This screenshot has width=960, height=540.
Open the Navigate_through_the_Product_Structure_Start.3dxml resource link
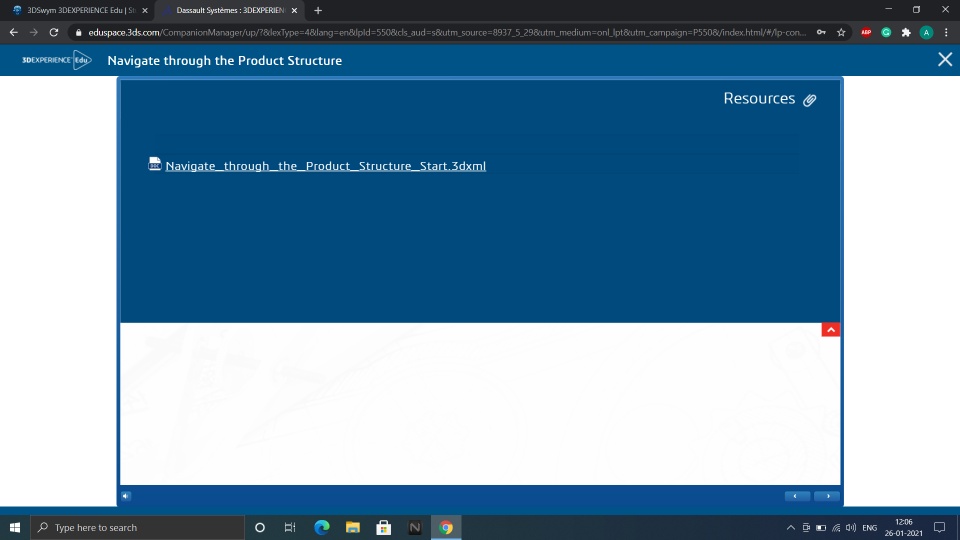(325, 166)
